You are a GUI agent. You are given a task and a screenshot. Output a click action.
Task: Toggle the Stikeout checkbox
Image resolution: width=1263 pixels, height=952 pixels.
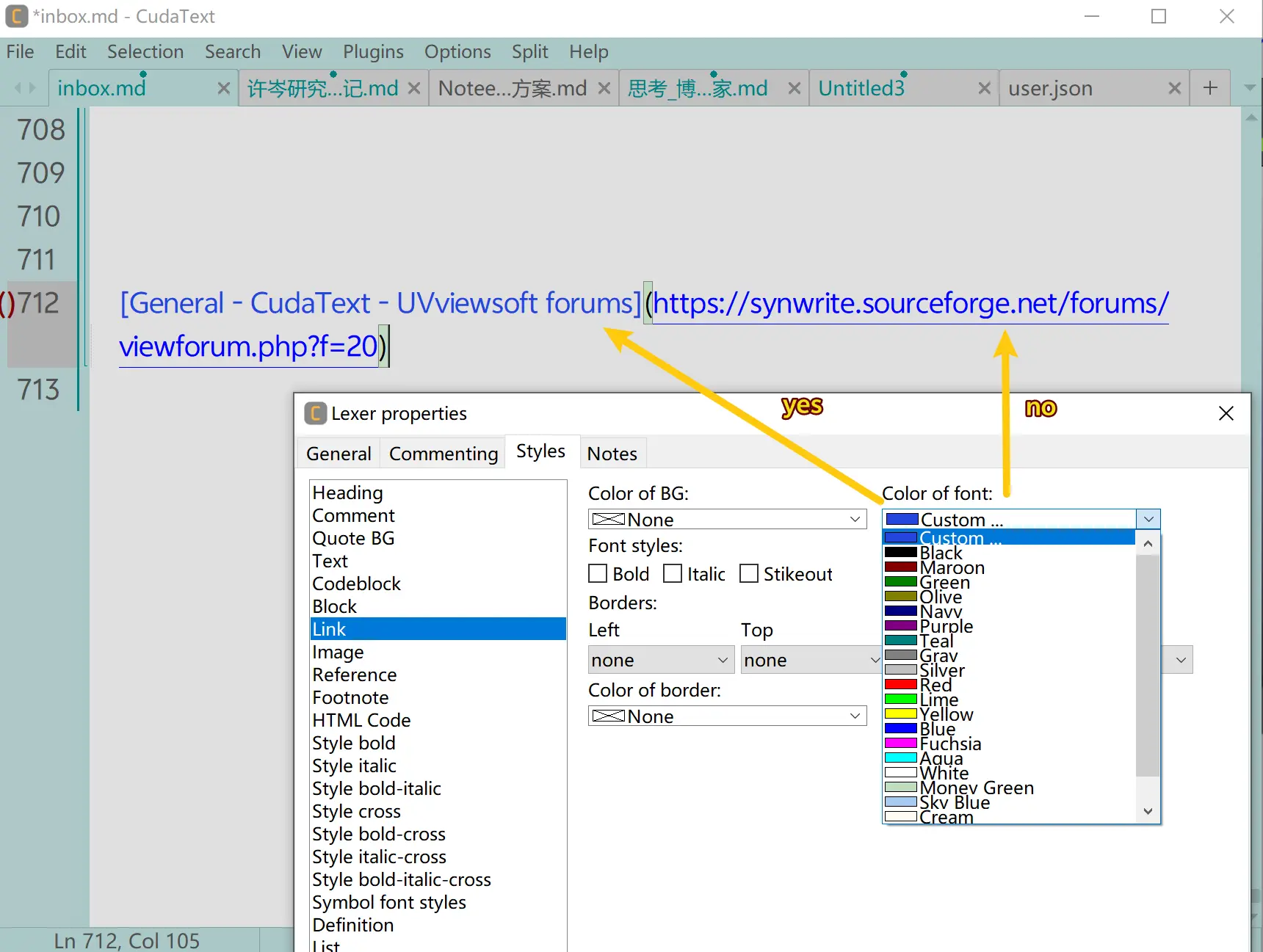click(749, 574)
